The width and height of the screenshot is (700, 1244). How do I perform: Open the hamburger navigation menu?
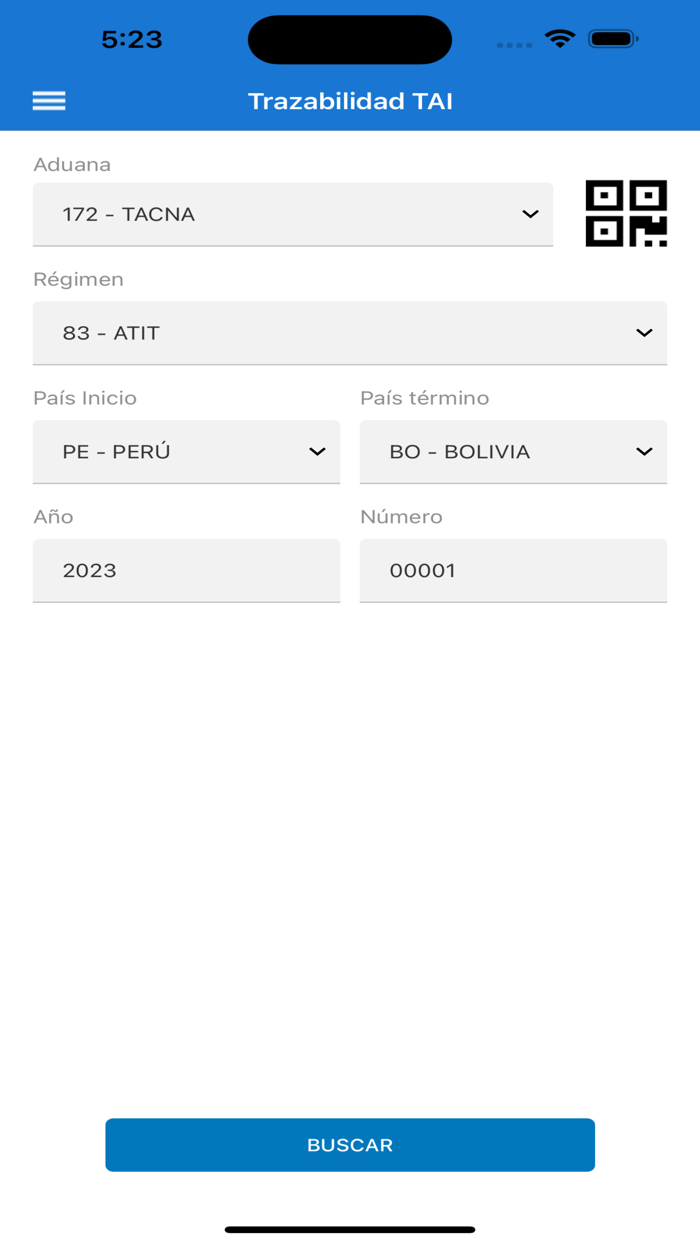[48, 100]
